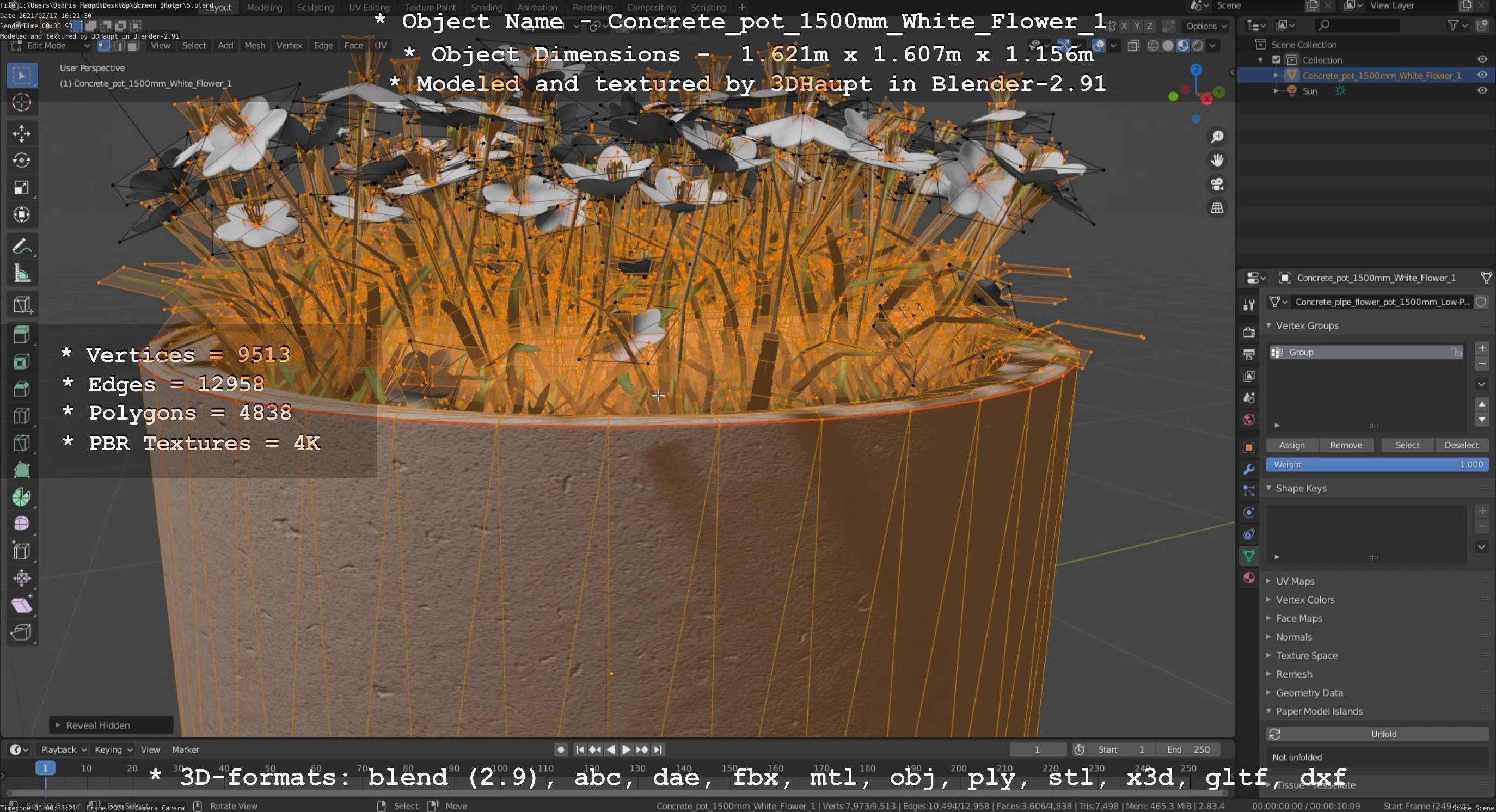Open the Playback dropdown in timeline
Viewport: 1496px width, 812px height.
tap(63, 749)
